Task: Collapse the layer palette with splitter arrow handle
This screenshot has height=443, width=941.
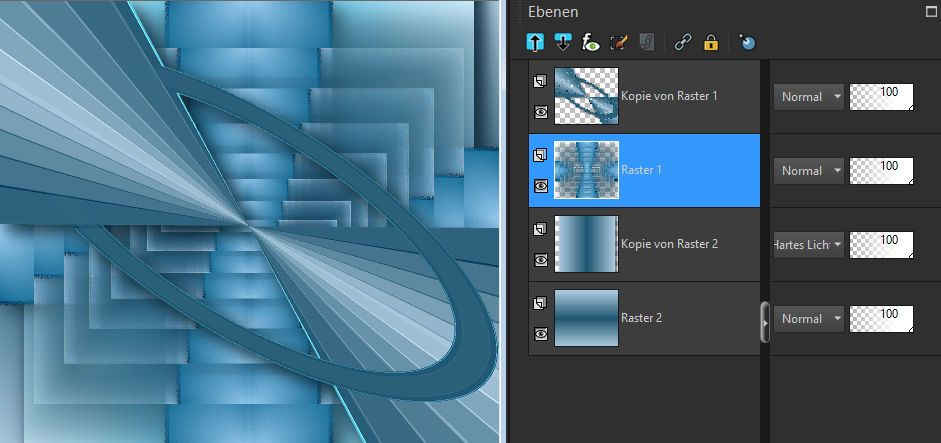Action: (765, 322)
